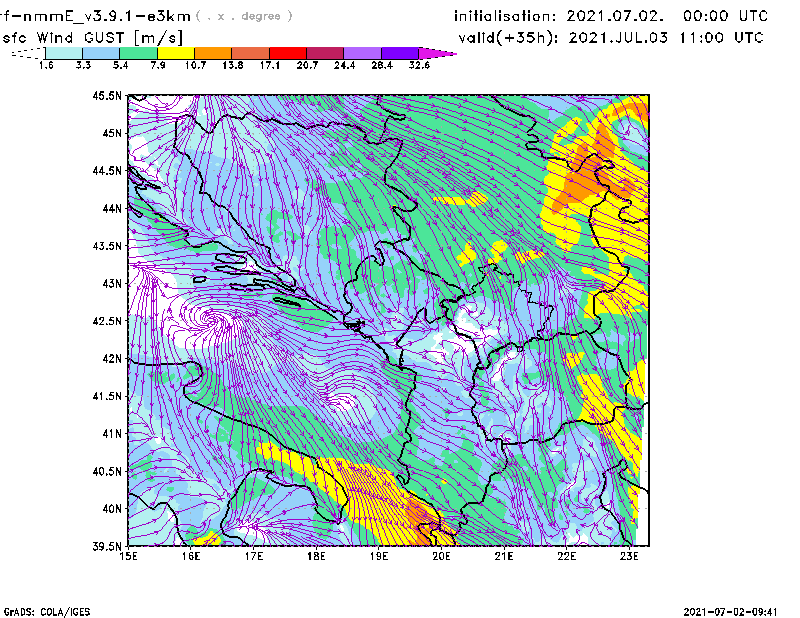Click the 42.5N latitude label
This screenshot has width=800, height=618.
(x=107, y=321)
